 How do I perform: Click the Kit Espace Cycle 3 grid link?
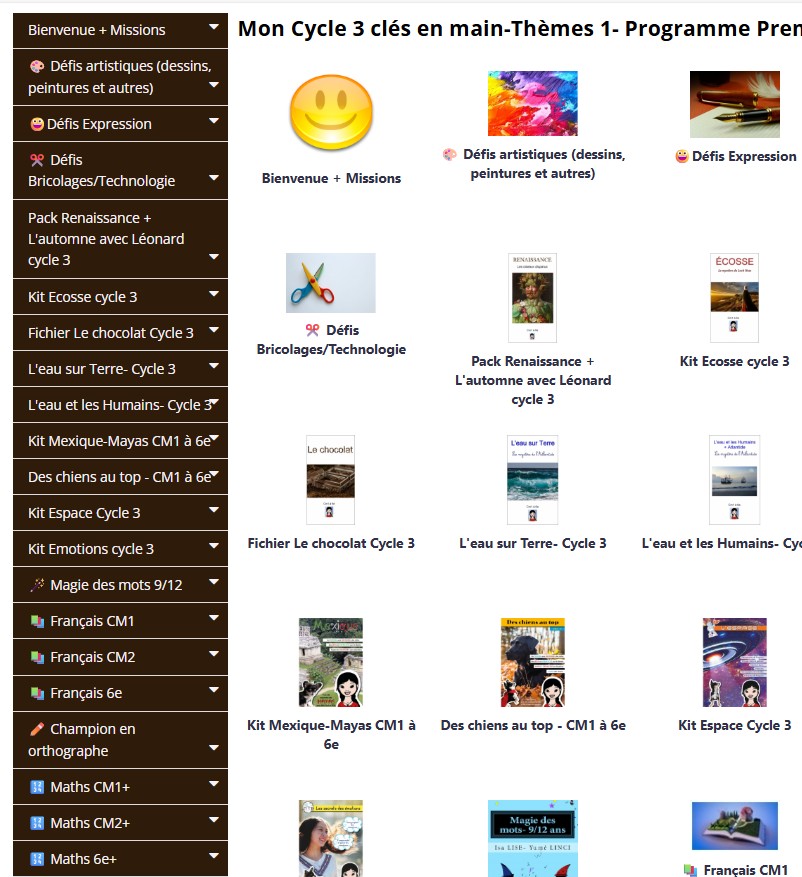point(734,725)
